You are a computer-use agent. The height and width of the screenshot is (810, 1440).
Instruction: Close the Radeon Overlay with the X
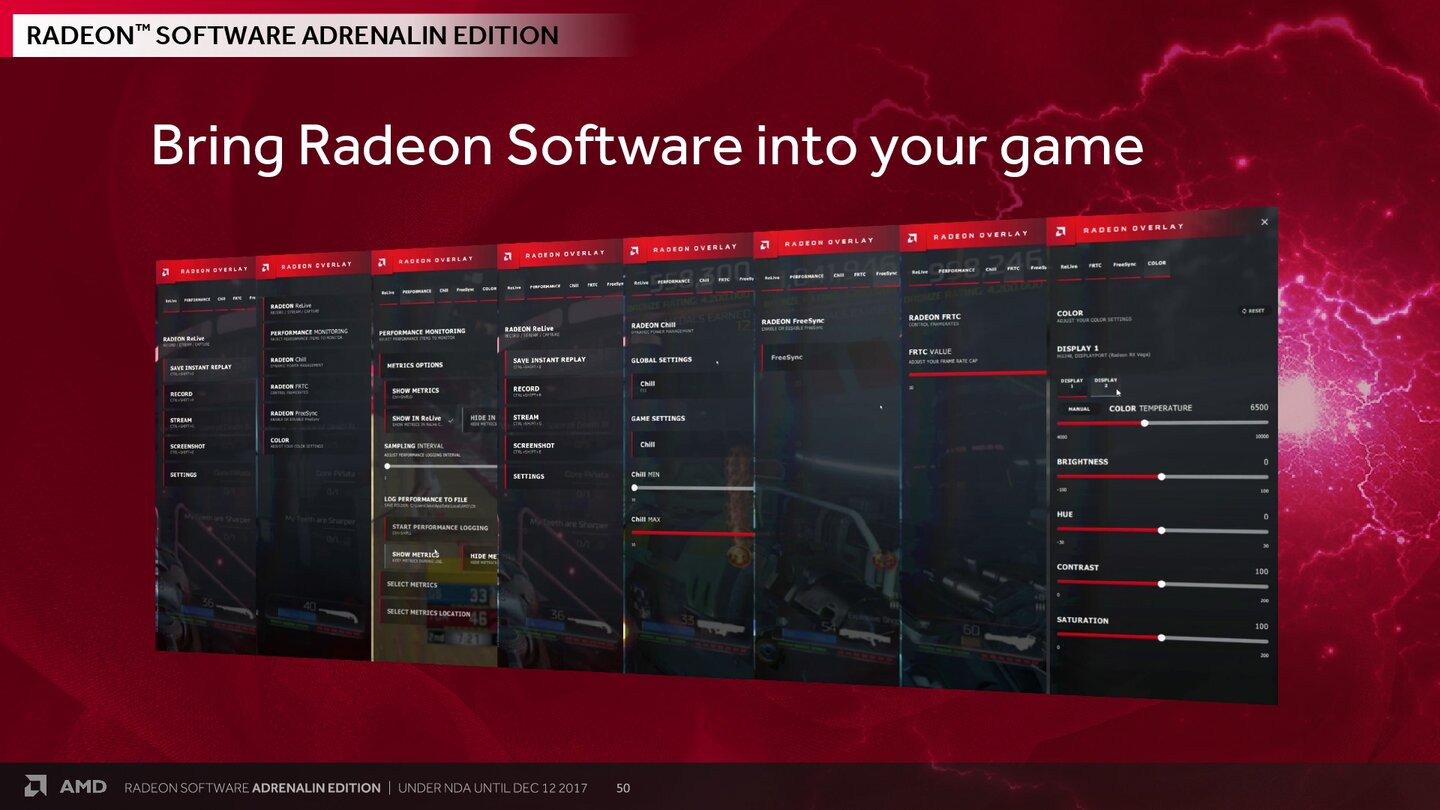(x=1264, y=222)
